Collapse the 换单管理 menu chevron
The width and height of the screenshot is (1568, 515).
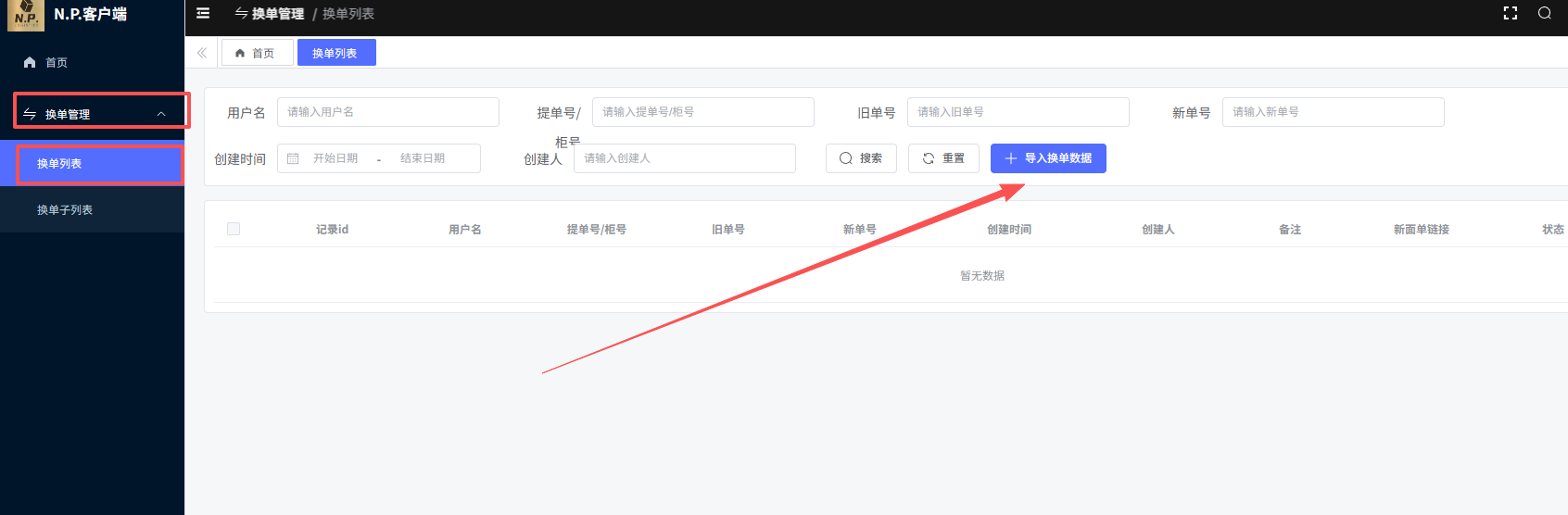tap(161, 114)
